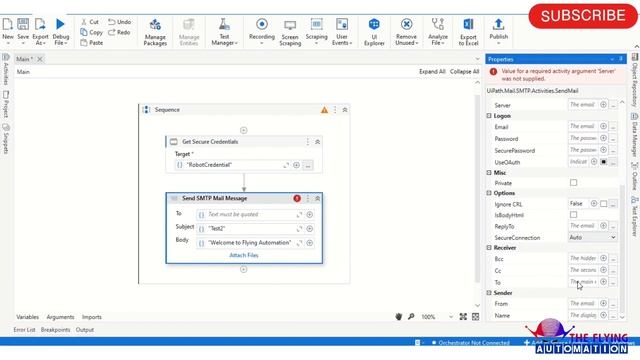This screenshot has height=360, width=640.
Task: Open Sequence options menu
Action: tap(335, 110)
